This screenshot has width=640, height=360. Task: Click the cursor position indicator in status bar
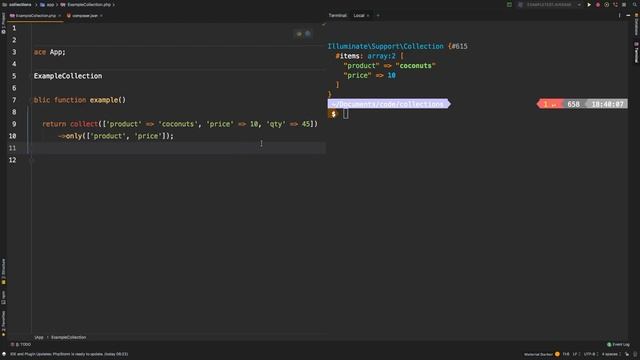[x=566, y=354]
